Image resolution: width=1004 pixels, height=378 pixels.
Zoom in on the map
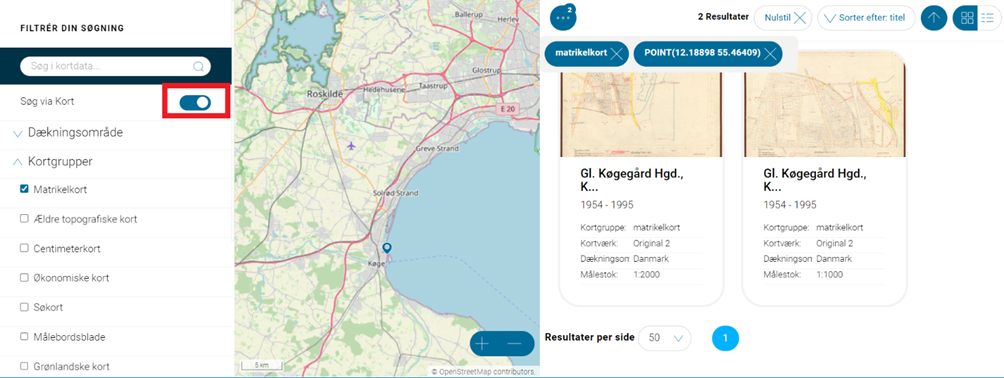tap(482, 344)
